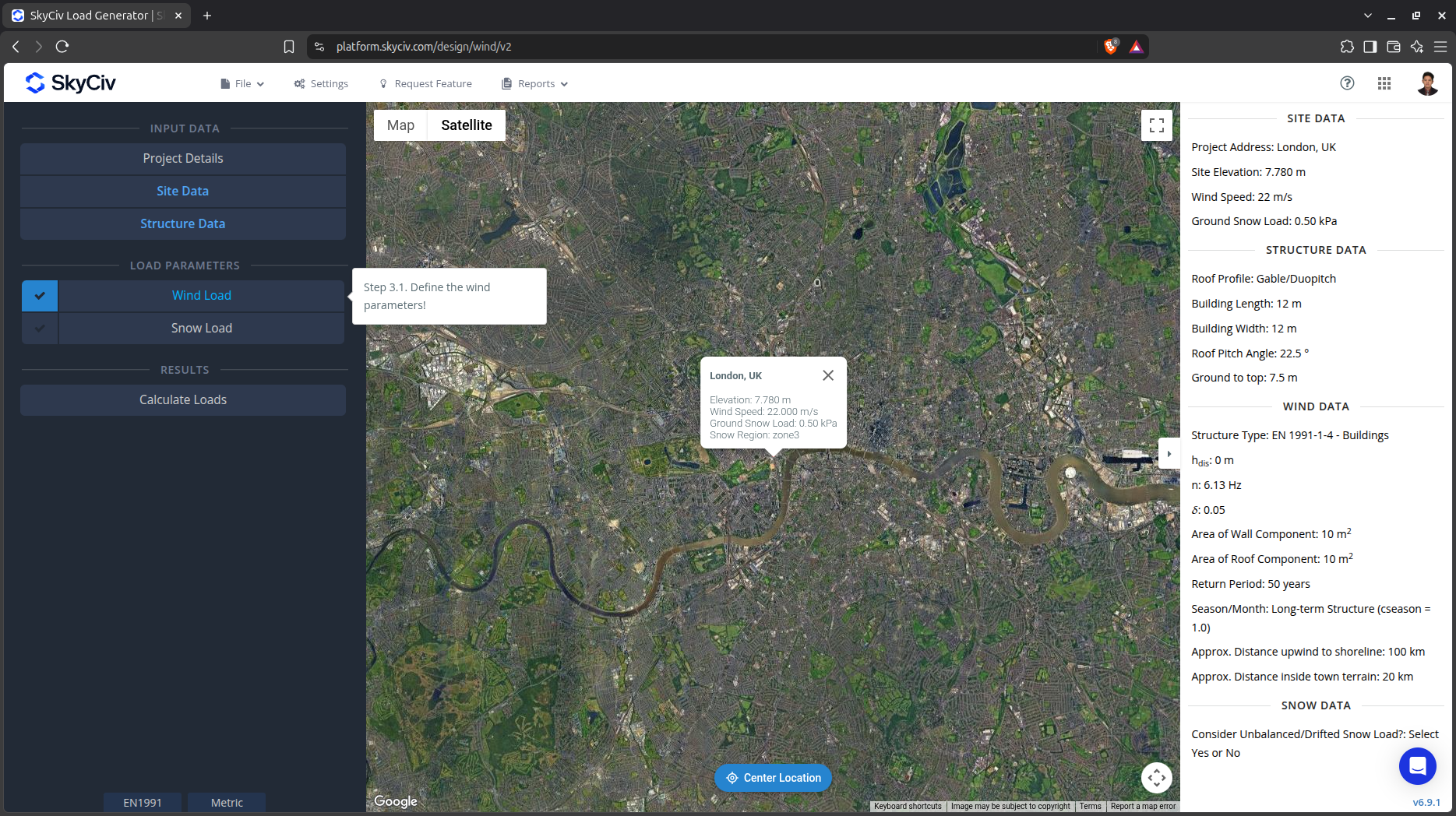The width and height of the screenshot is (1456, 816).
Task: Click the browser address bar URL
Action: [424, 47]
